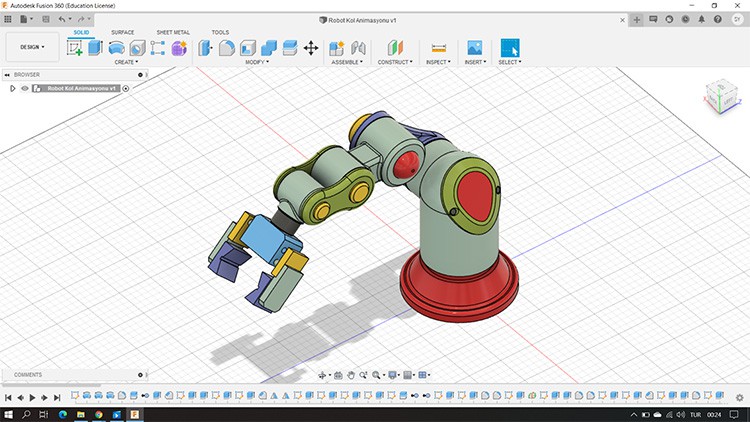Switch to the SHEET METAL tab
Viewport: 750px width, 422px height.
coord(173,32)
